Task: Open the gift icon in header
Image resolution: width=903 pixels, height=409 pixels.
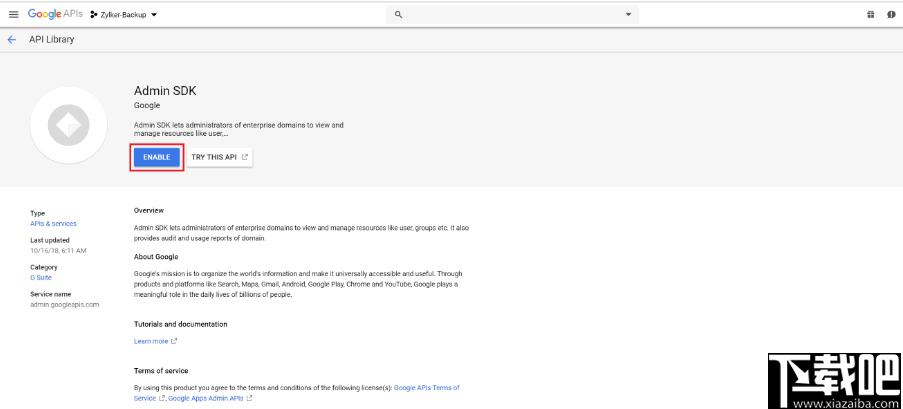Action: point(870,14)
